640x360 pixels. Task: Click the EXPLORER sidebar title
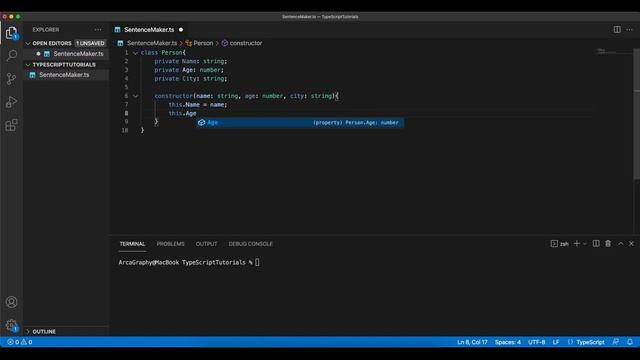pos(46,30)
